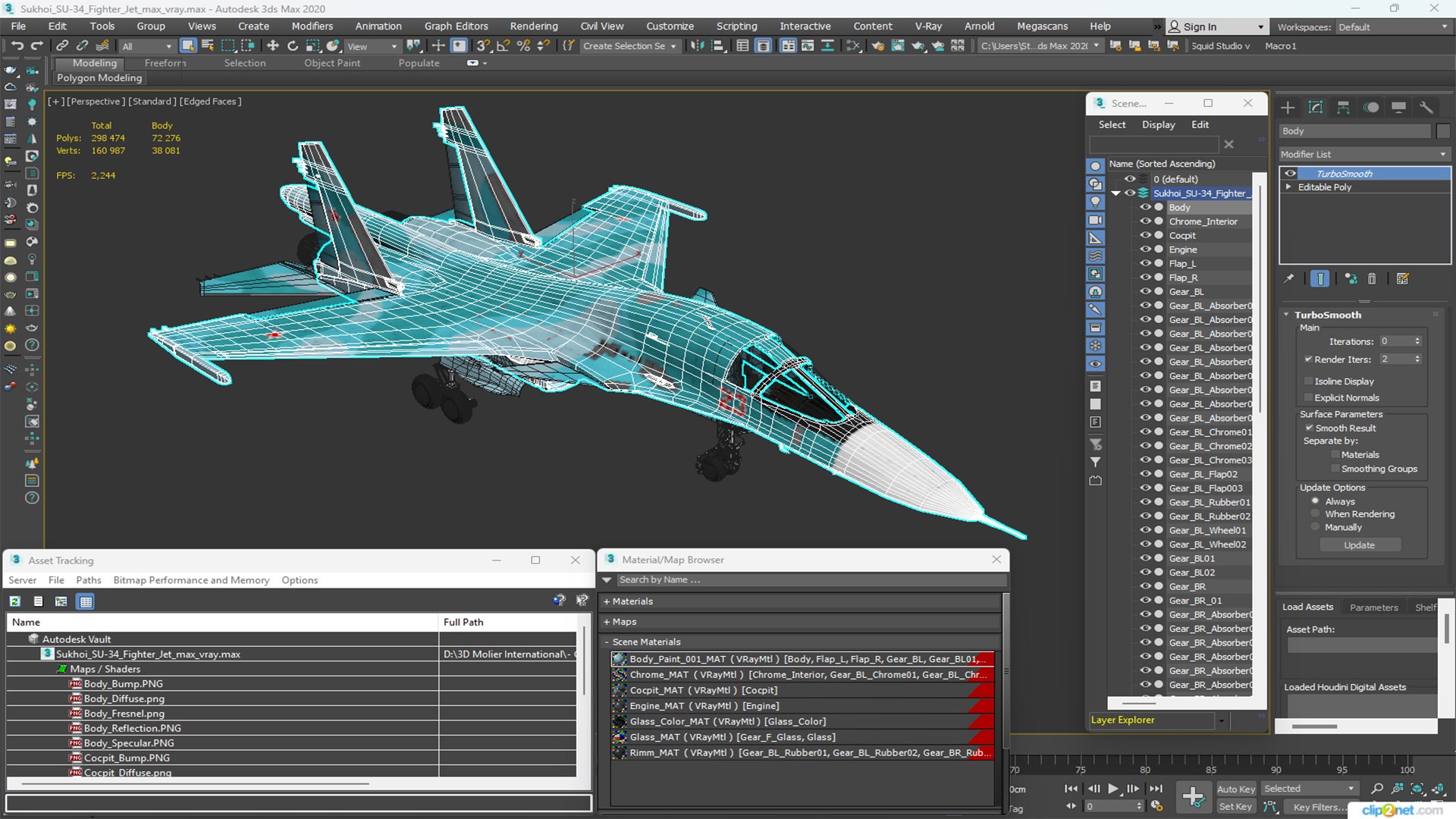The width and height of the screenshot is (1456, 819).
Task: Open the Utilities wrench panel tab
Action: (x=1426, y=108)
